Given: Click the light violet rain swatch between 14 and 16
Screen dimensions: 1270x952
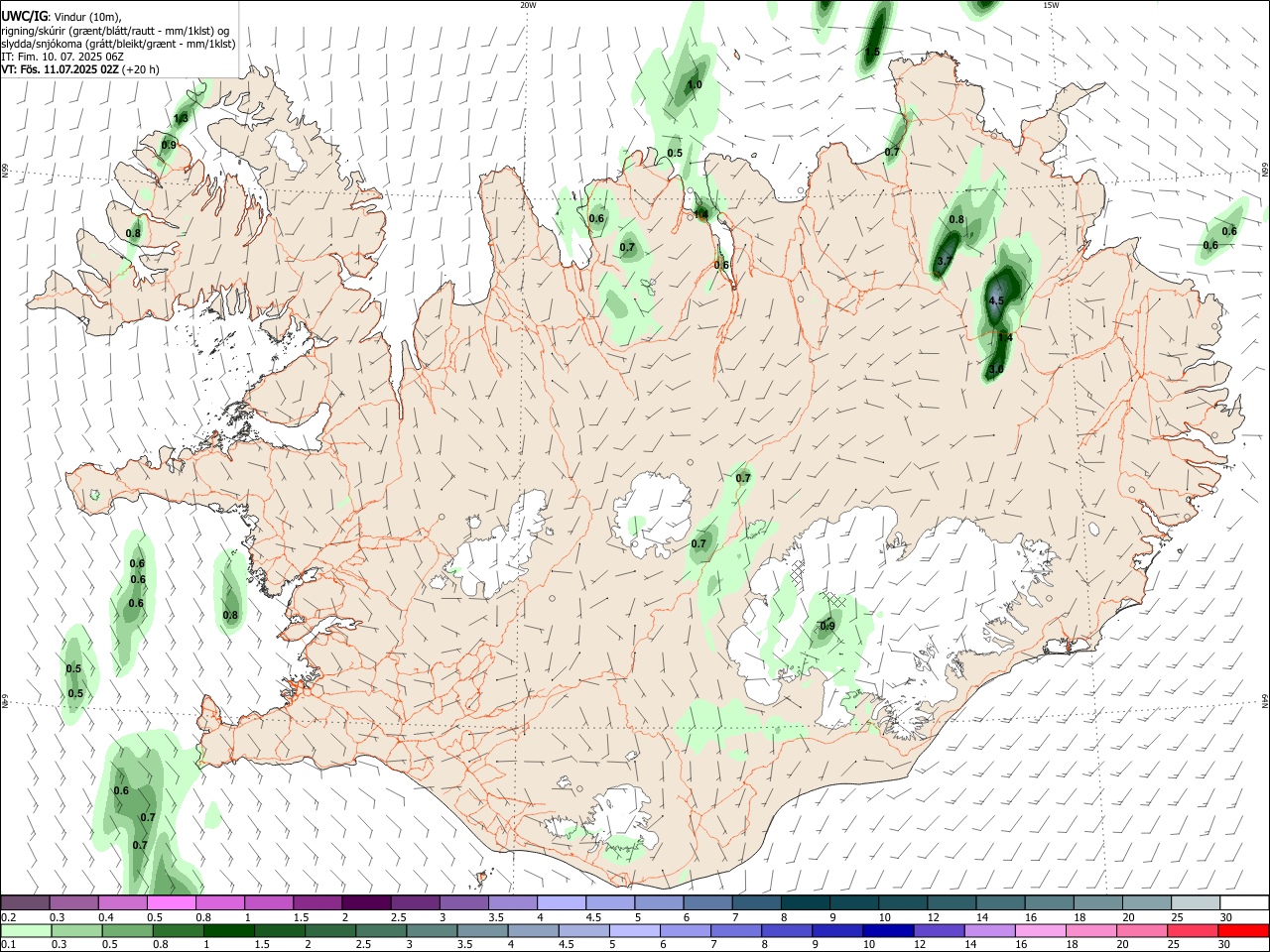Looking at the screenshot, I should [x=991, y=930].
